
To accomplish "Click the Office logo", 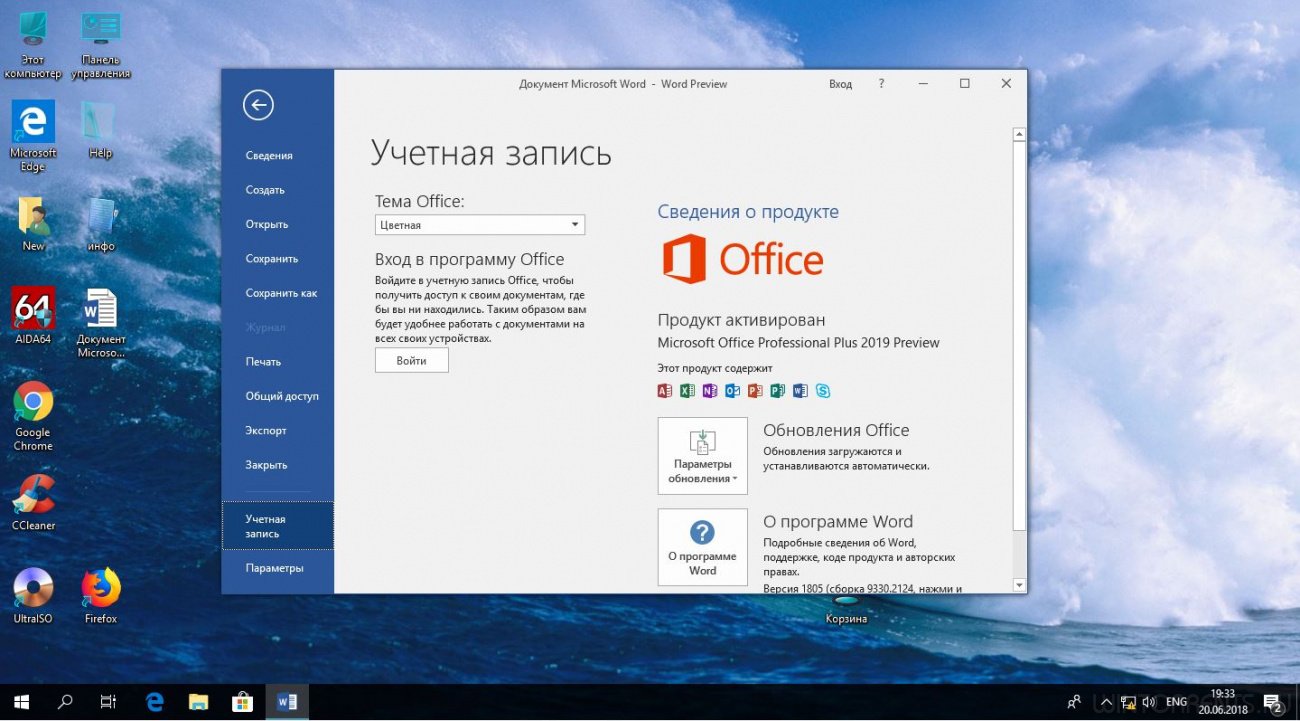I will click(743, 259).
